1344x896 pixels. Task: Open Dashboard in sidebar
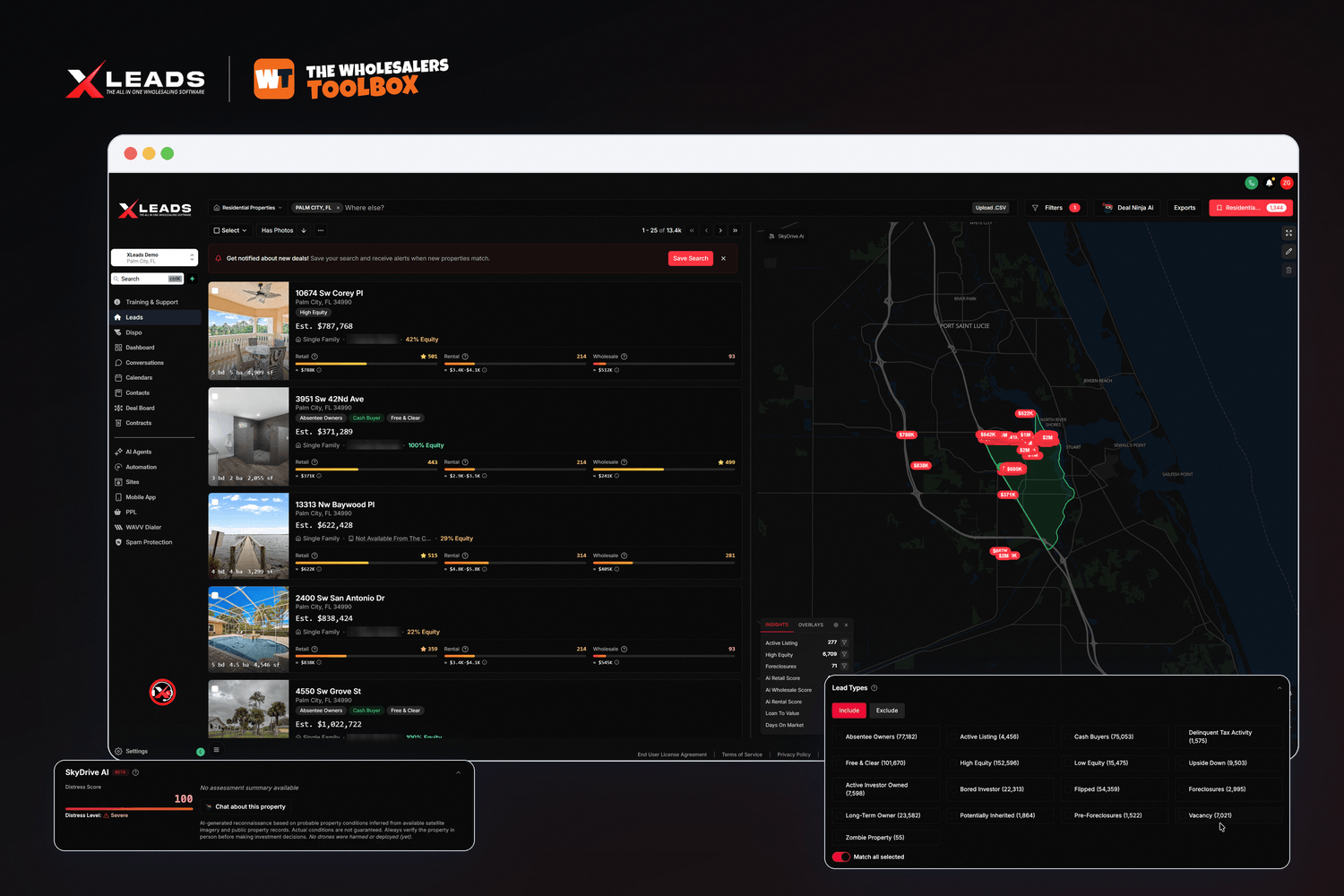140,348
